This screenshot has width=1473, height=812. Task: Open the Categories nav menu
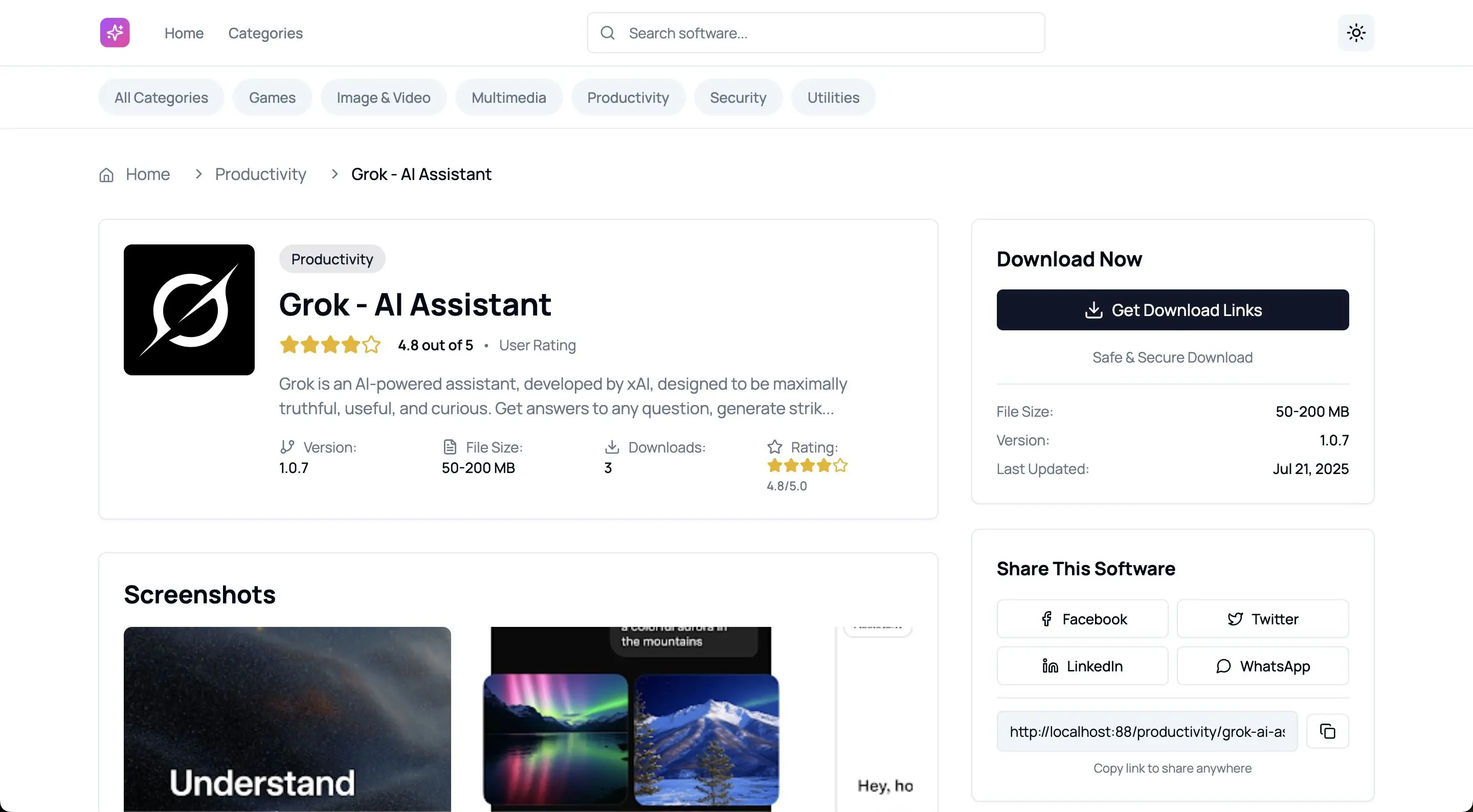265,33
